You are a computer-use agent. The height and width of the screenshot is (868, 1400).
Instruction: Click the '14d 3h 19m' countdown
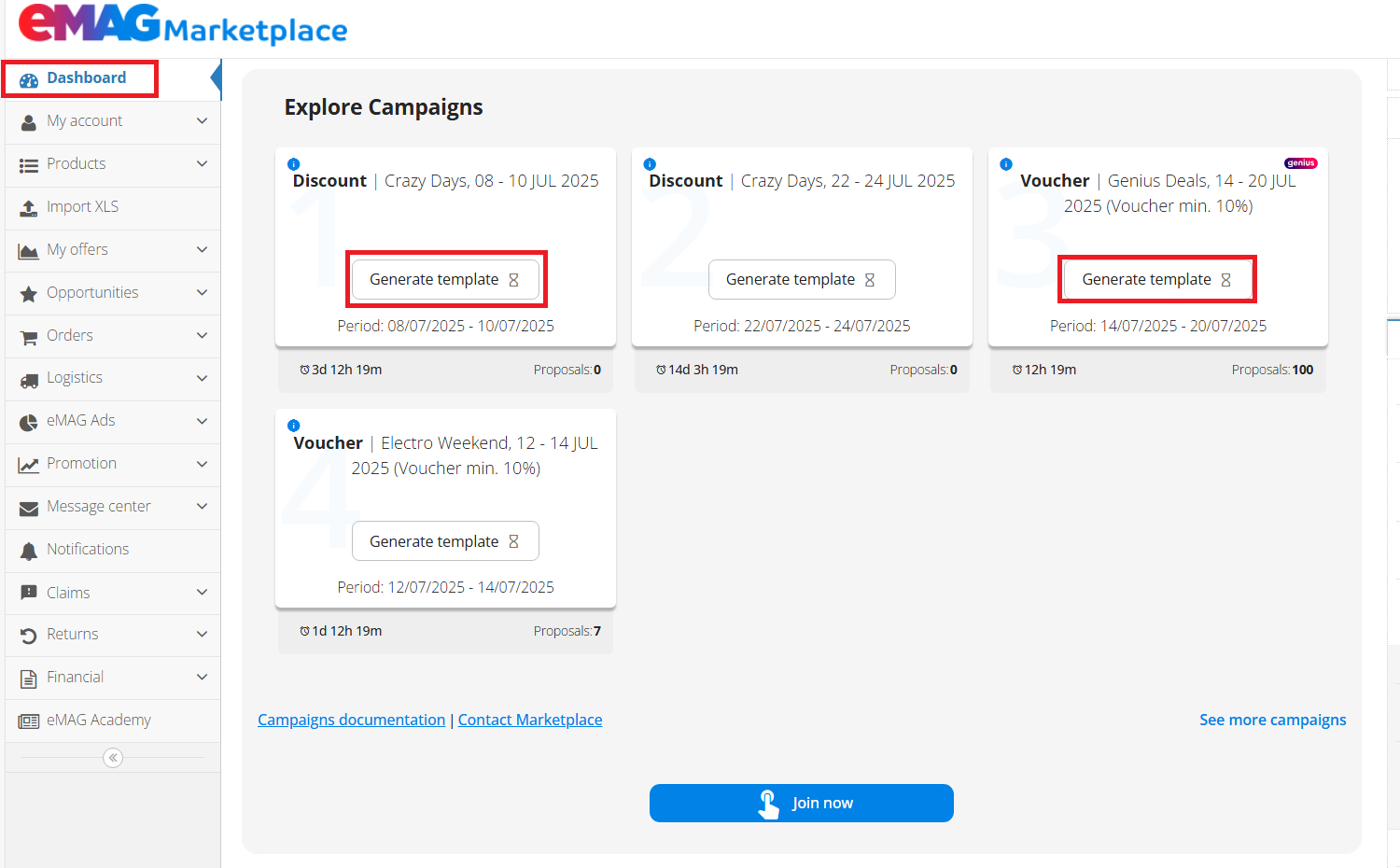tap(697, 371)
